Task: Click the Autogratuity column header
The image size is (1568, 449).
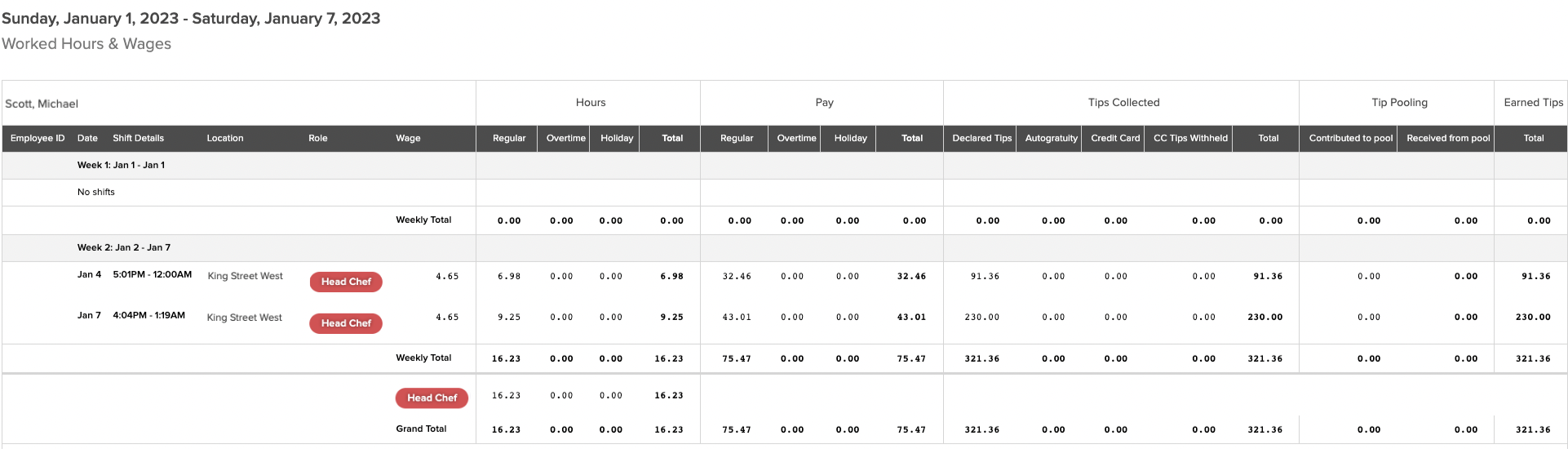Action: [1051, 139]
